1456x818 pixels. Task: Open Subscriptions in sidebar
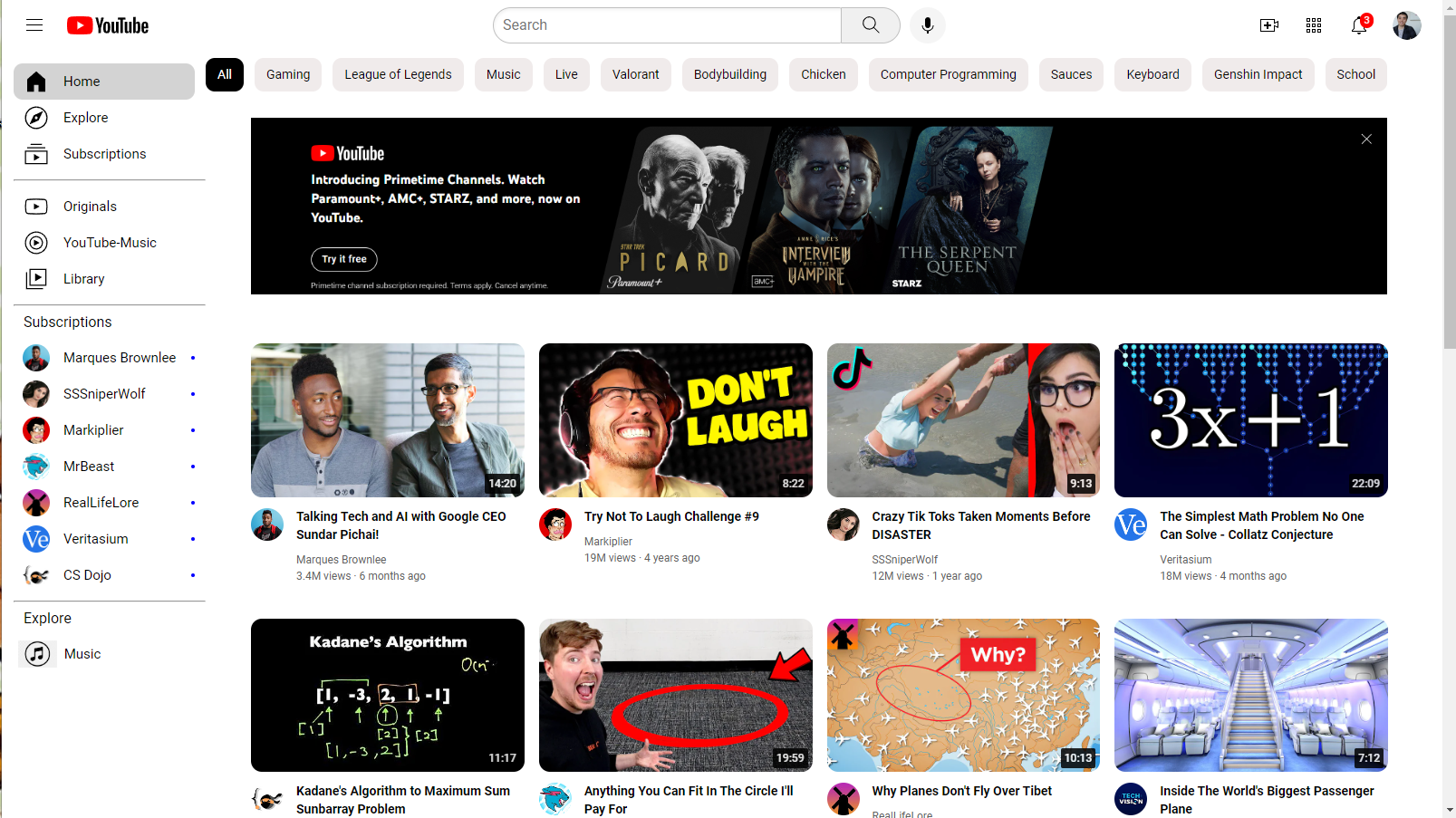[104, 154]
